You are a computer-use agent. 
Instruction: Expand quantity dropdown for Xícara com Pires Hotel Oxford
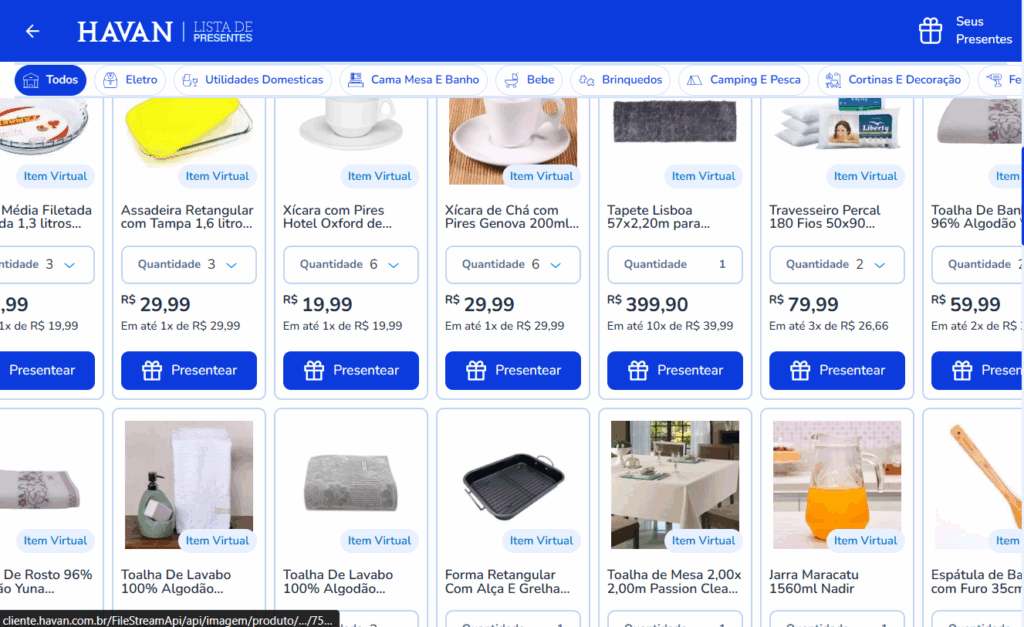(x=351, y=265)
